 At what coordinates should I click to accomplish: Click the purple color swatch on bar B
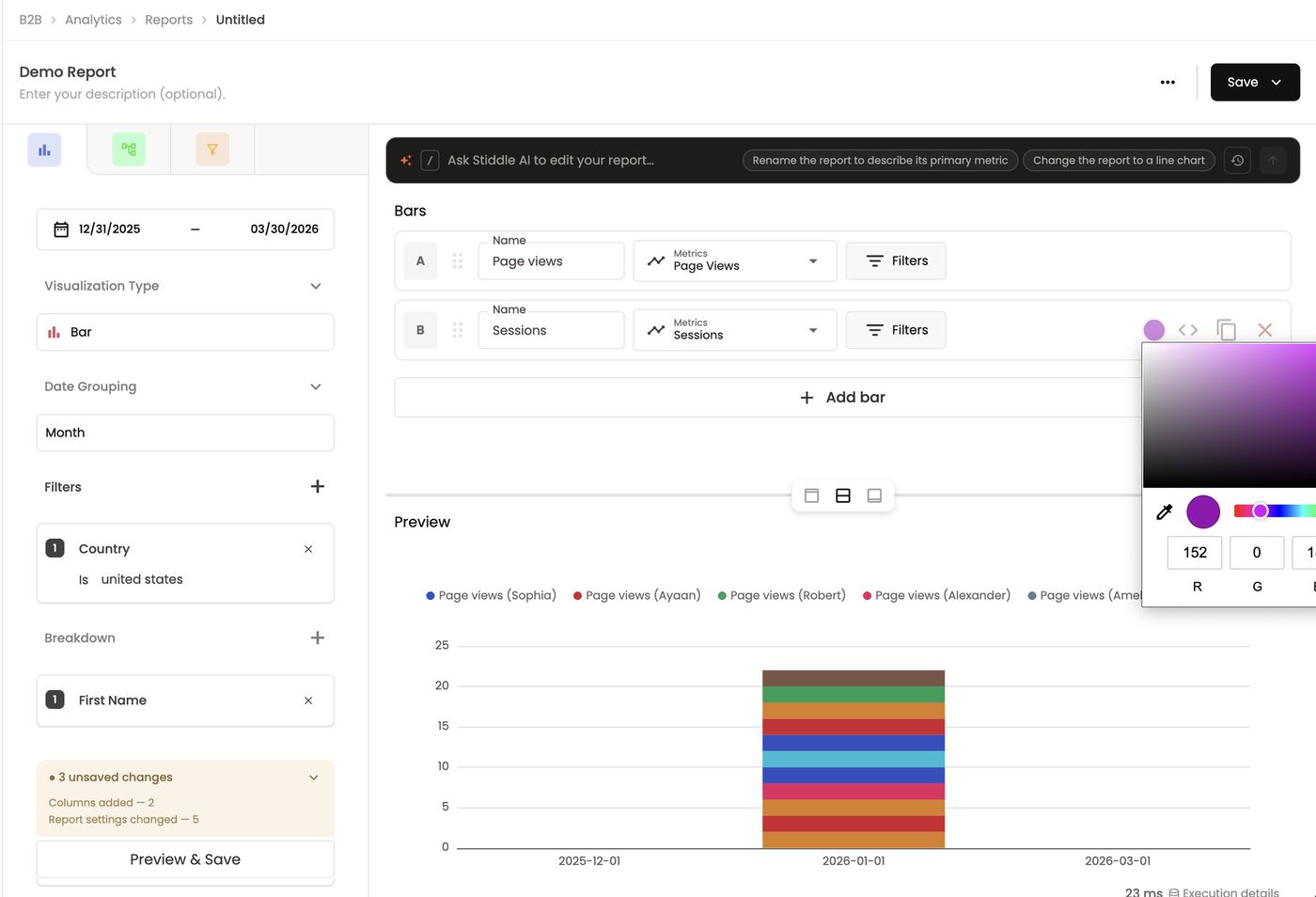click(1154, 330)
